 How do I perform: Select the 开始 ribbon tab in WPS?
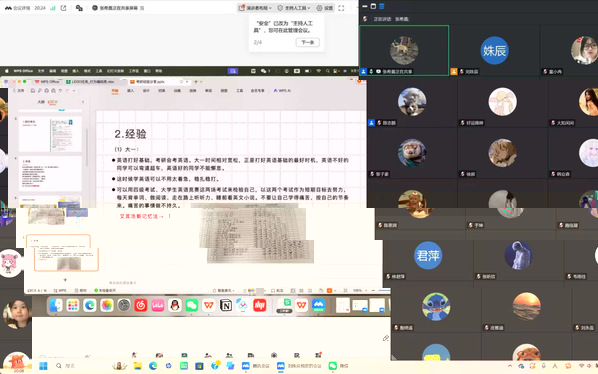click(x=115, y=91)
